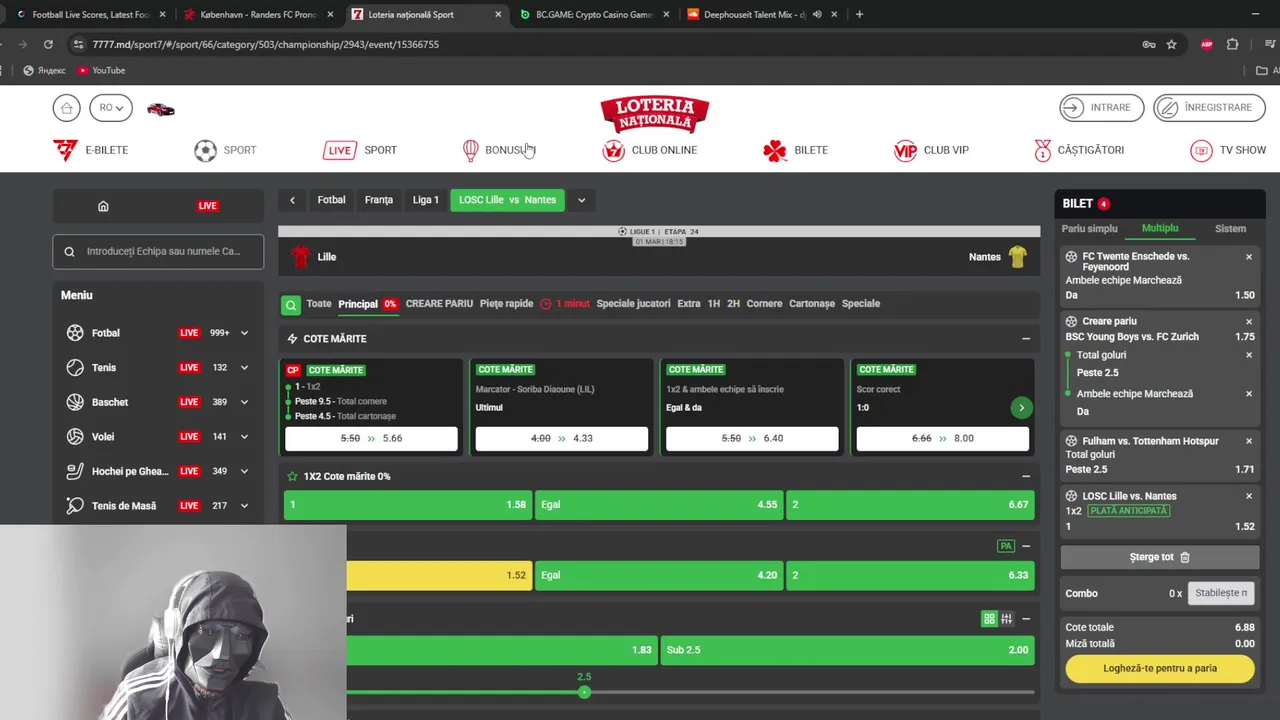Open the Speciale jucatori tab
Screen dimensions: 1280x720
633,304
